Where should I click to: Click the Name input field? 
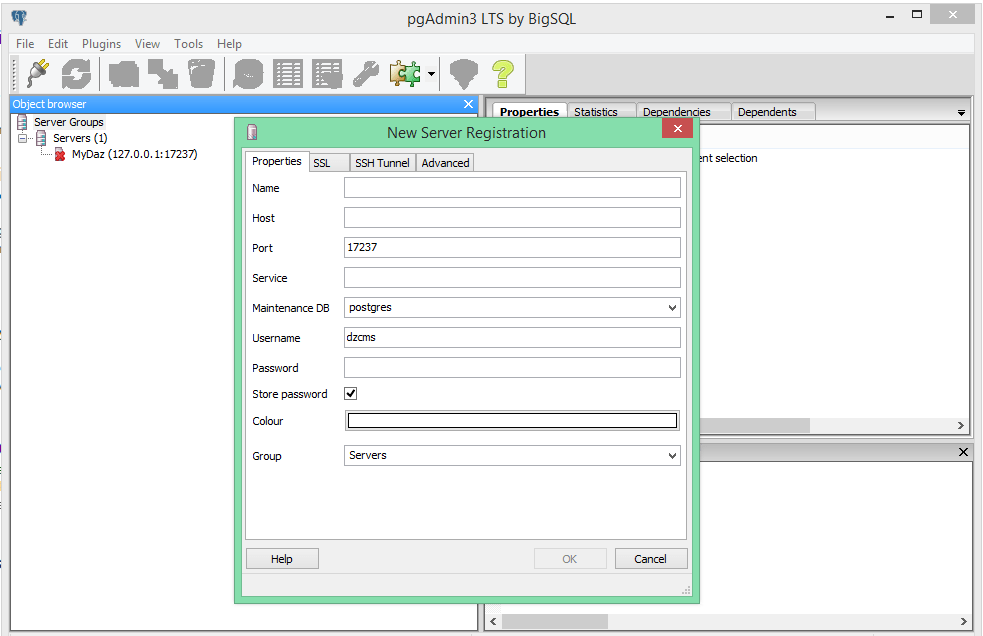[x=512, y=188]
